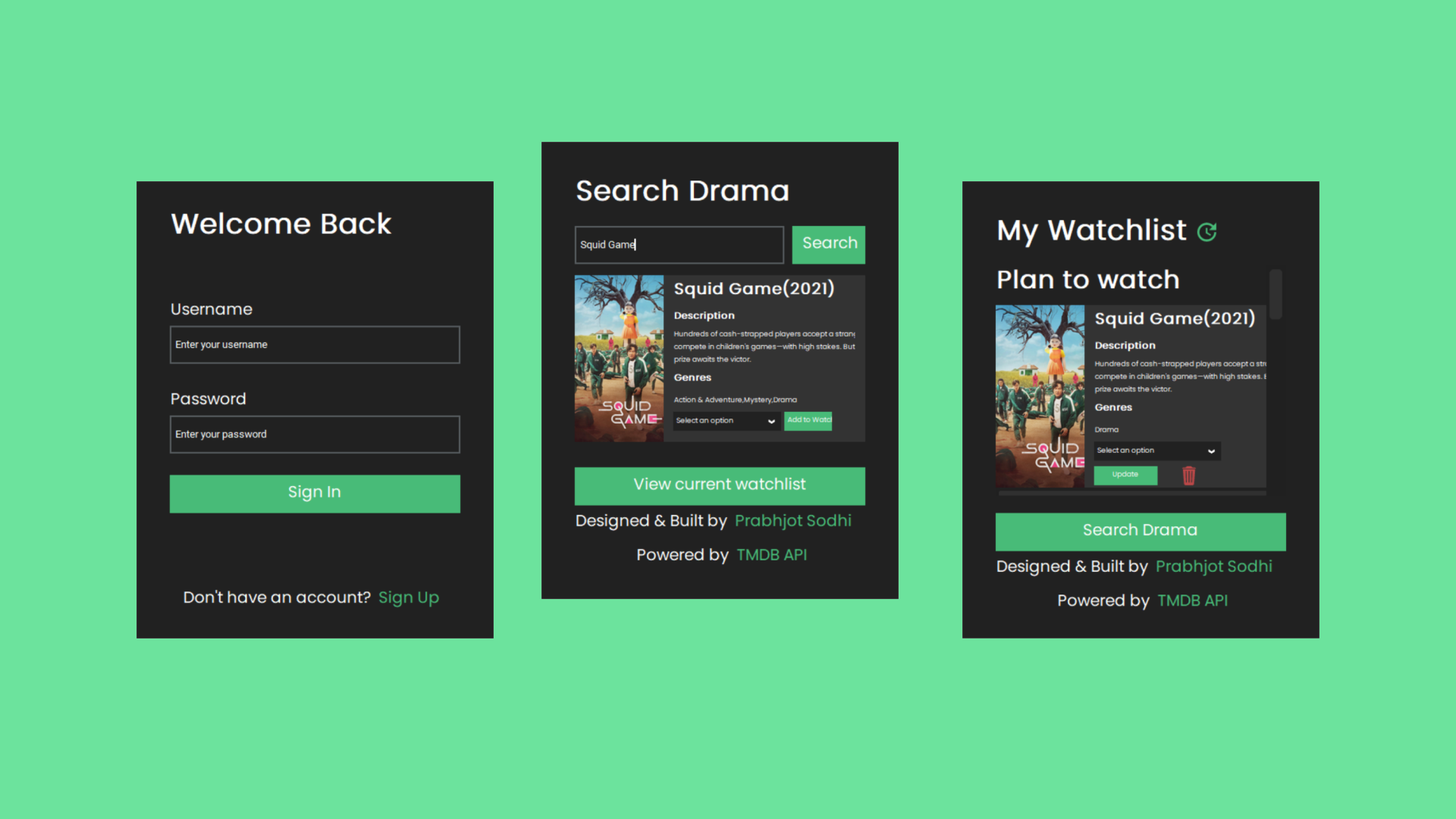
Task: Click the Plan to watch heading
Action: (1088, 280)
